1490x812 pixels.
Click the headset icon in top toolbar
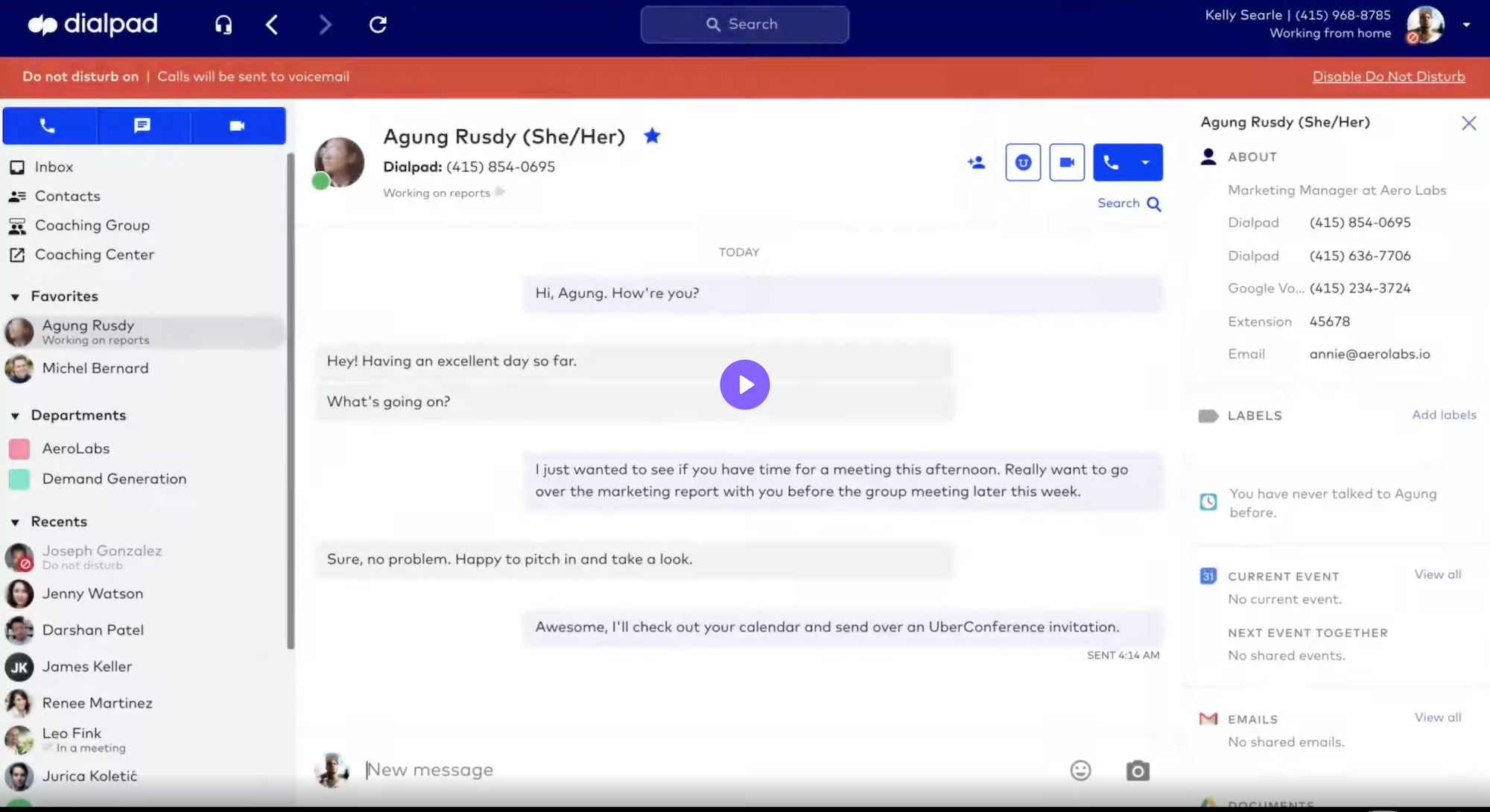225,25
